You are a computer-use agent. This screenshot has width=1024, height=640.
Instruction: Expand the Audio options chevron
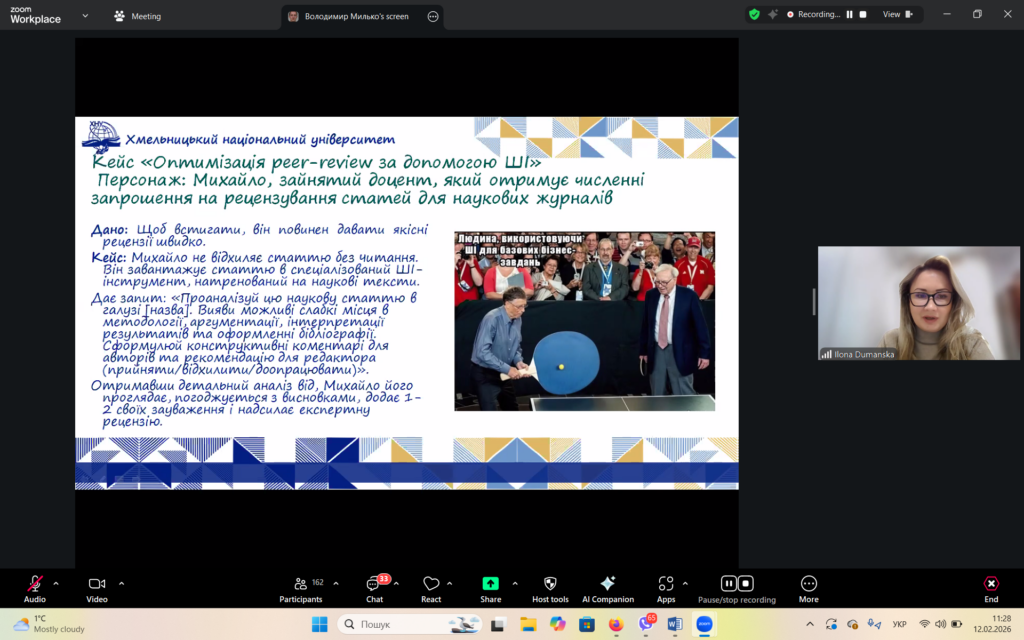pyautogui.click(x=56, y=583)
